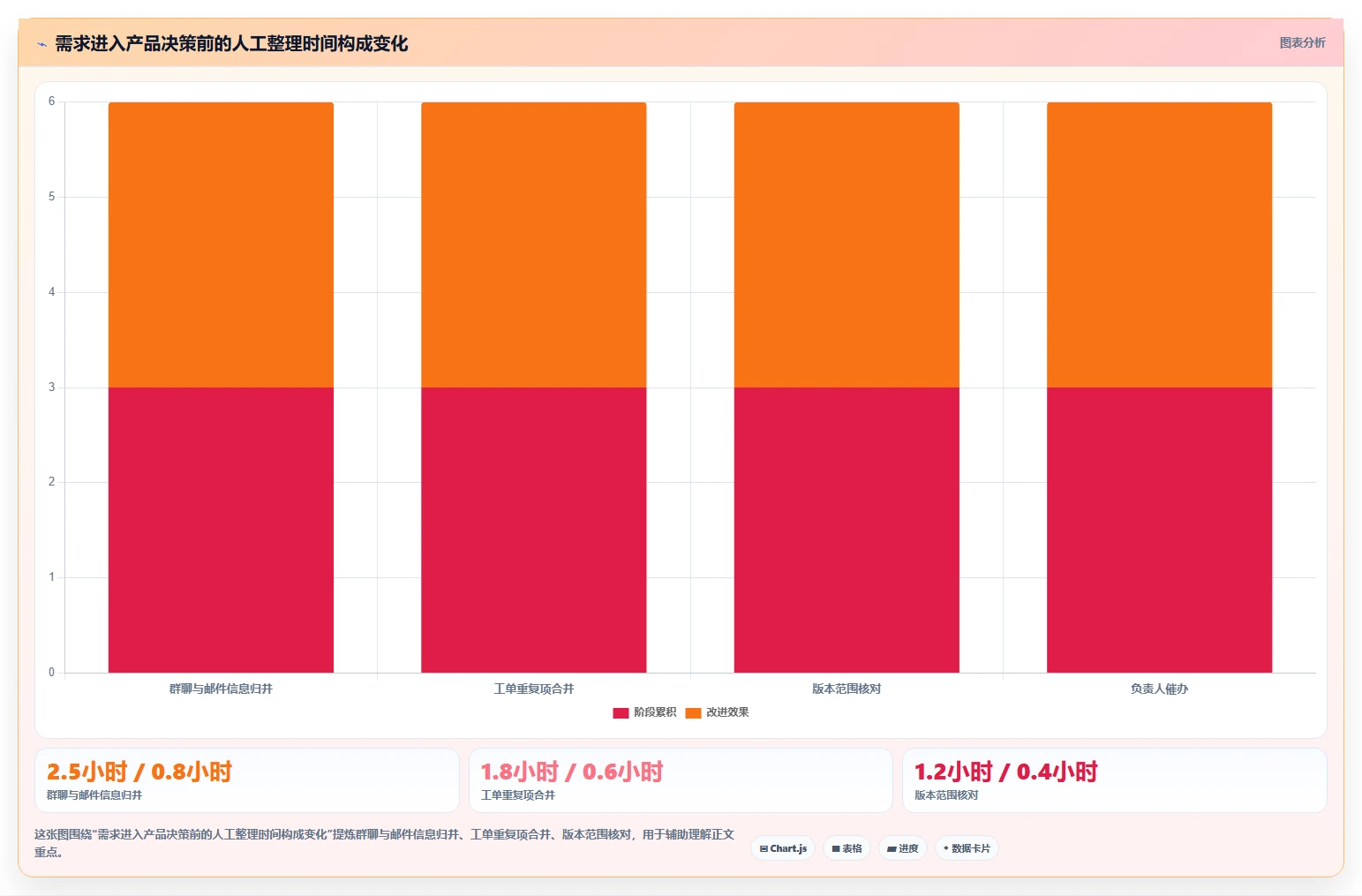Click the orange bar segment for 负责人催办
The image size is (1362, 896).
[1160, 245]
